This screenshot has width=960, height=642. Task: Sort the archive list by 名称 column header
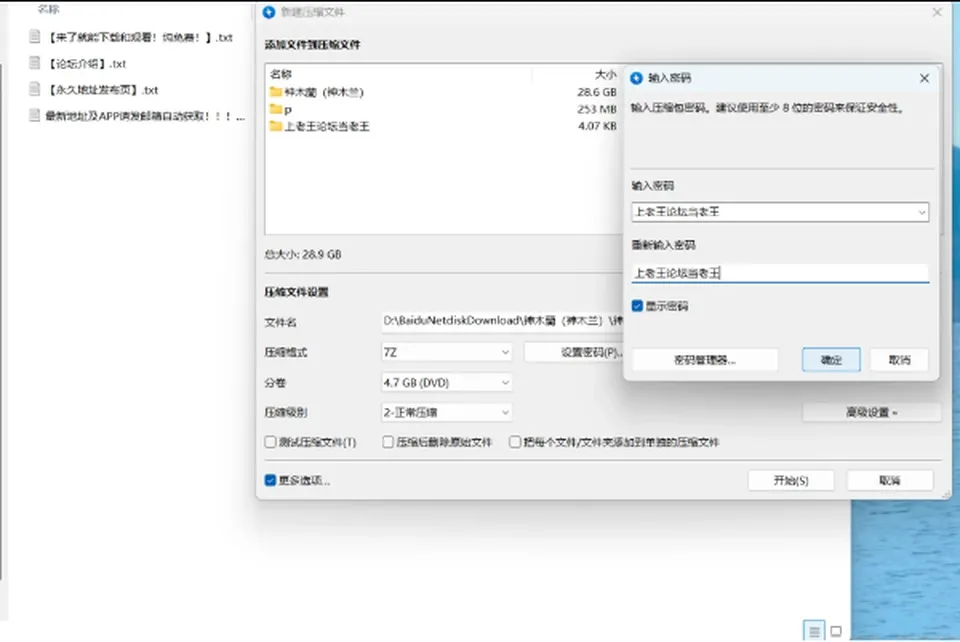tap(281, 75)
